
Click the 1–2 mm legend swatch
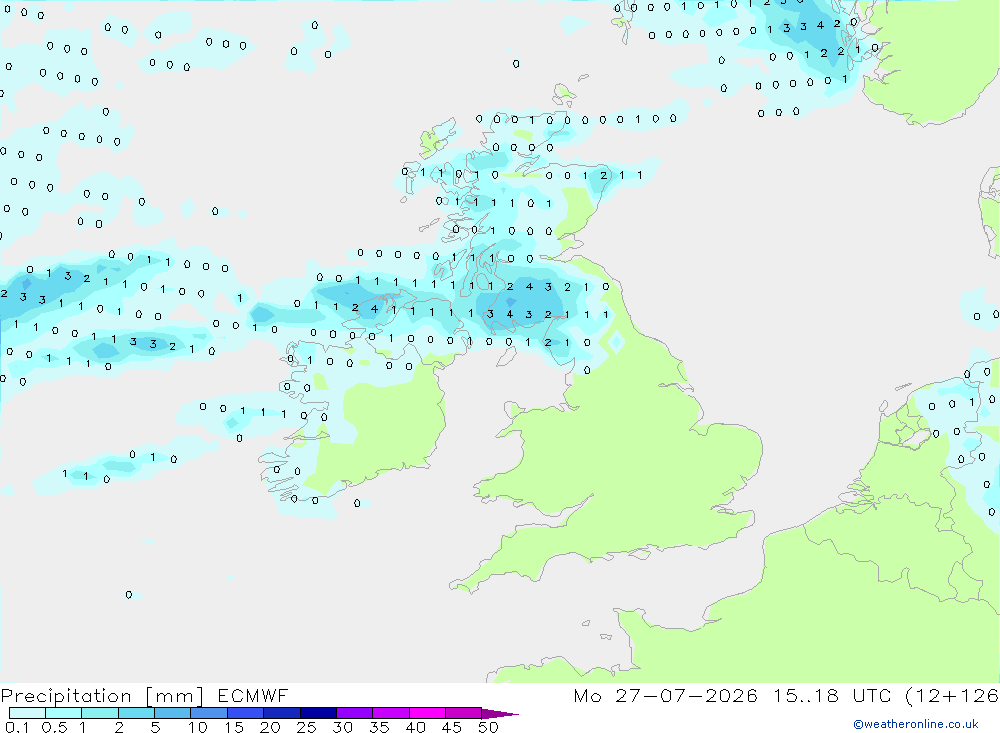[x=99, y=713]
